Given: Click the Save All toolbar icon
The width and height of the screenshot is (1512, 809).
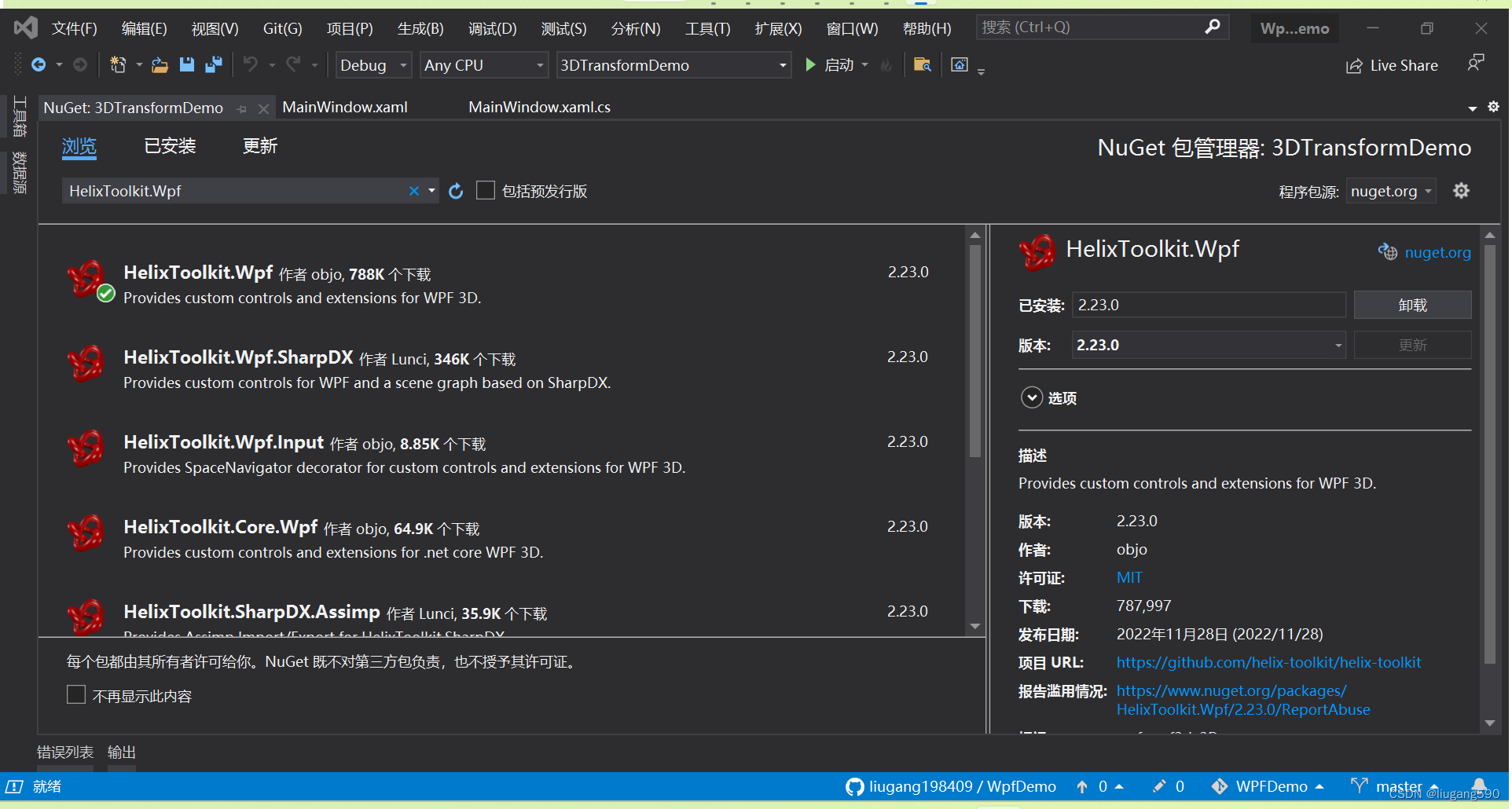Looking at the screenshot, I should [213, 65].
